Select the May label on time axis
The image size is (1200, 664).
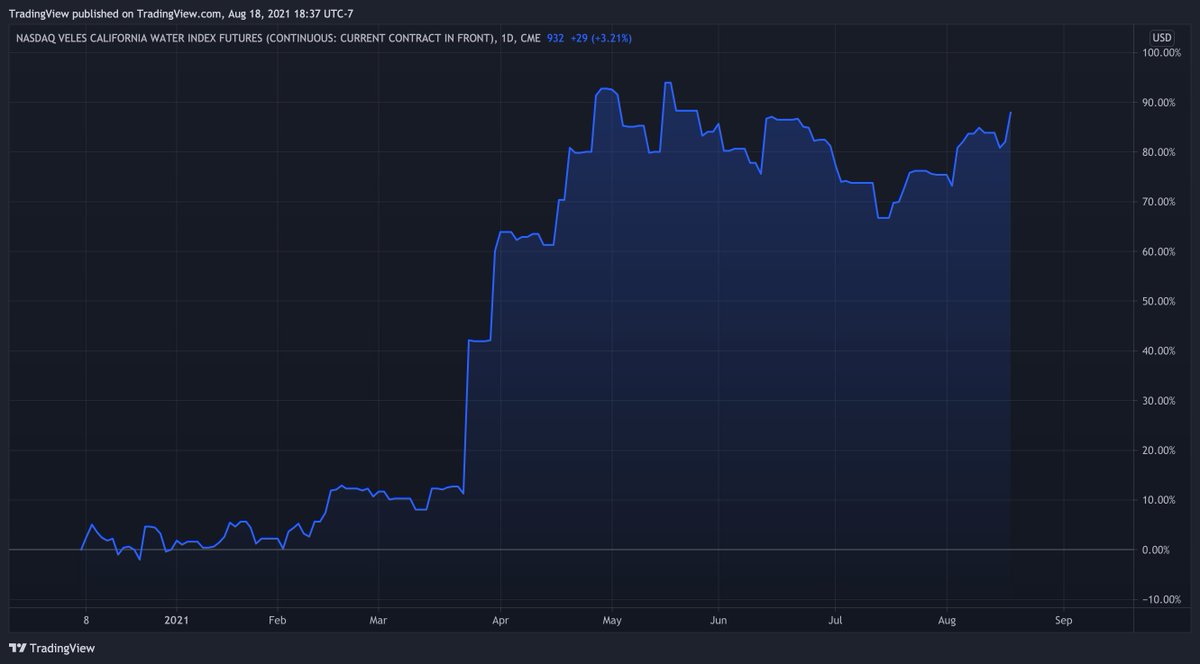coord(612,620)
